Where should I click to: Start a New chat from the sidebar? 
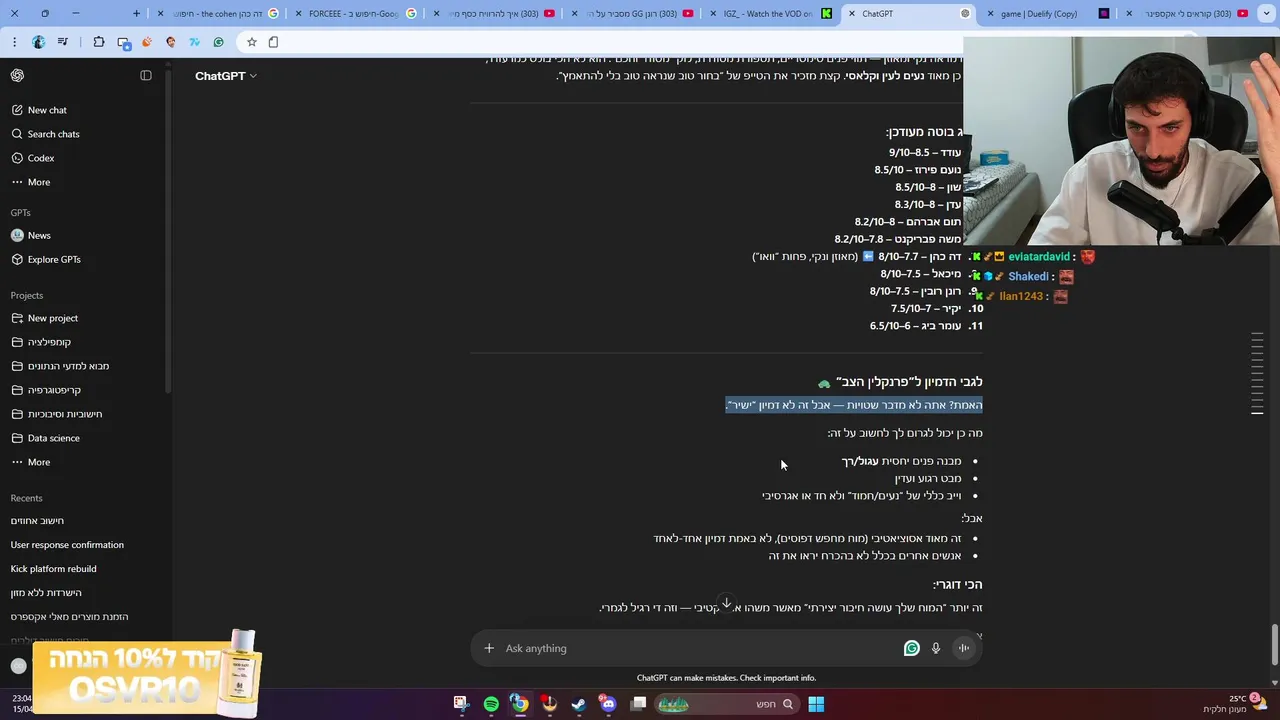point(38,110)
